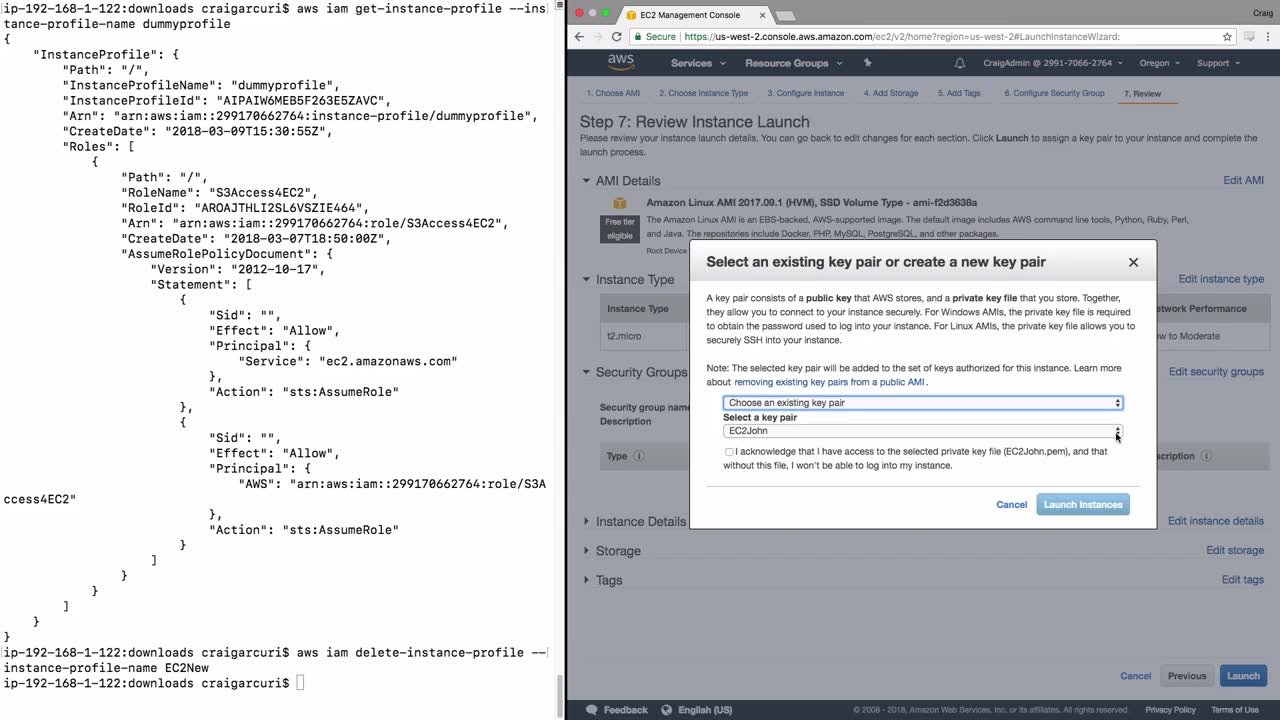Image resolution: width=1280 pixels, height=720 pixels.
Task: Open the Privacy Policy footer link
Action: click(x=1170, y=710)
